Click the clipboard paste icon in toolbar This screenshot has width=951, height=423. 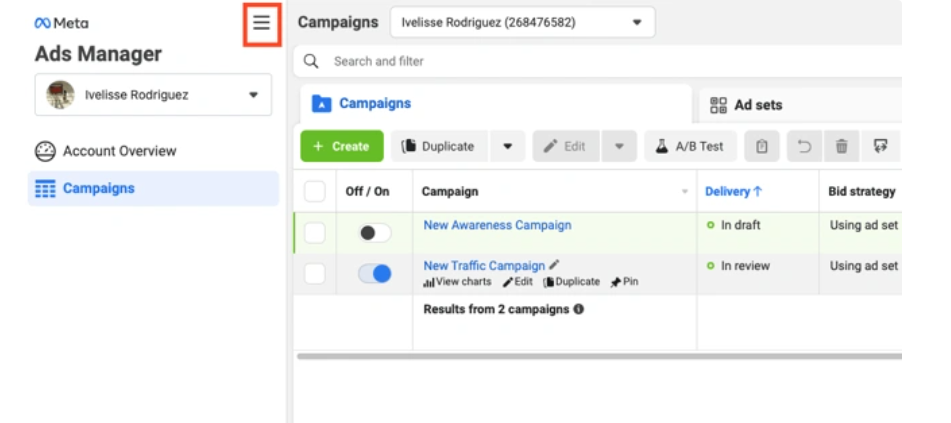click(x=762, y=146)
